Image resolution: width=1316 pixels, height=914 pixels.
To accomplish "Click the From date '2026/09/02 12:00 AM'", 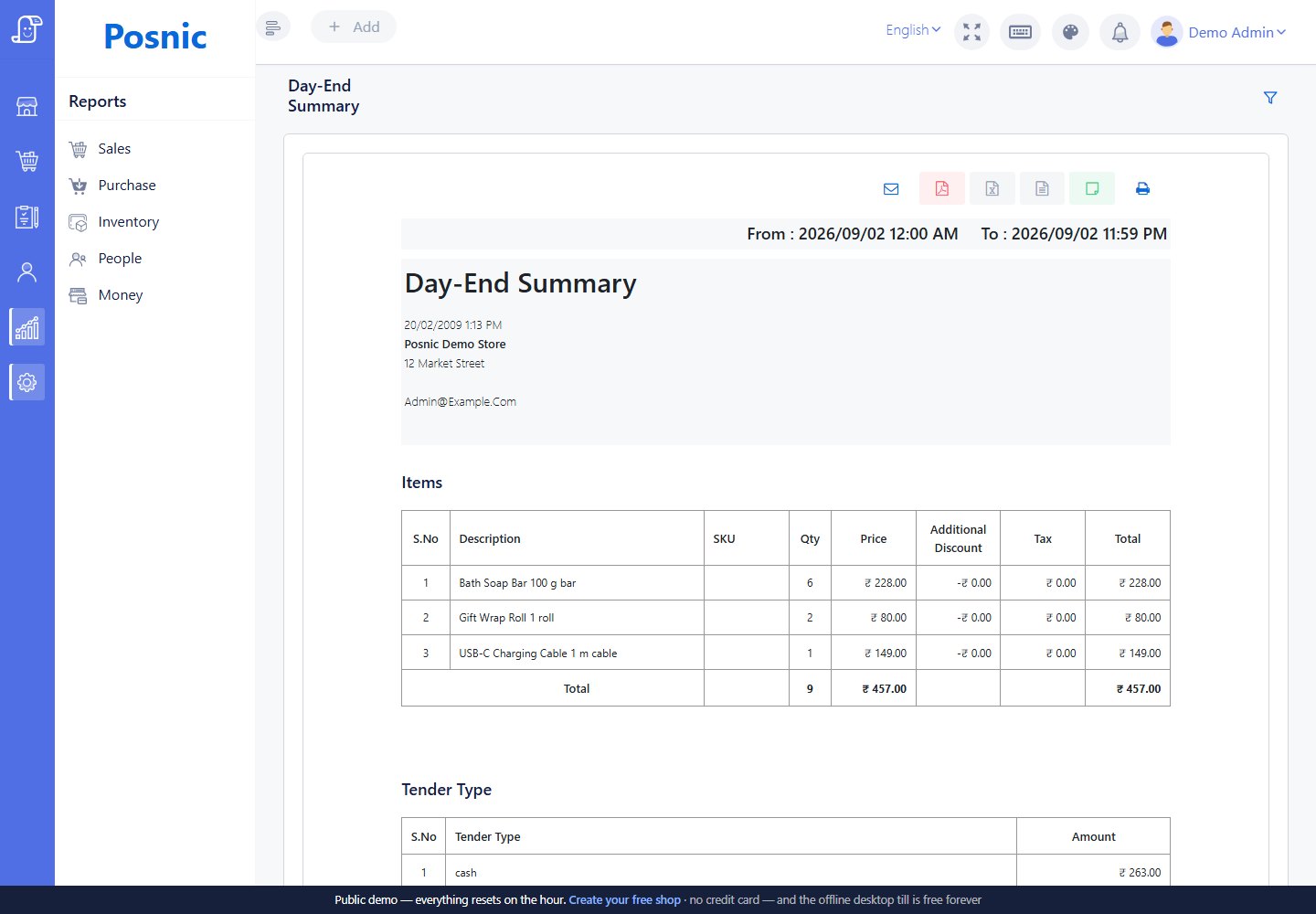I will 878,234.
